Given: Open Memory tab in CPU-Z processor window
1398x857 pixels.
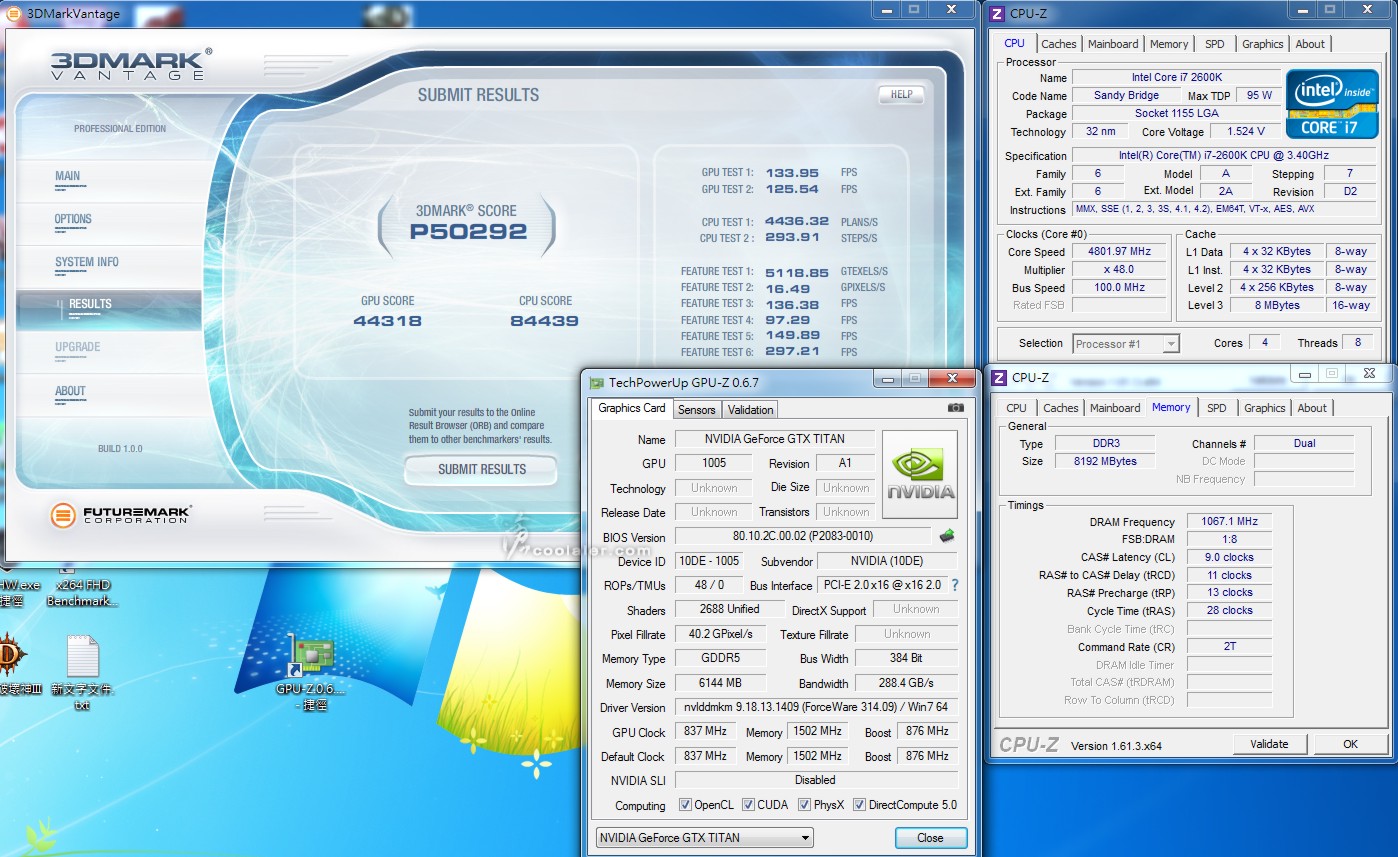Looking at the screenshot, I should [x=1169, y=44].
